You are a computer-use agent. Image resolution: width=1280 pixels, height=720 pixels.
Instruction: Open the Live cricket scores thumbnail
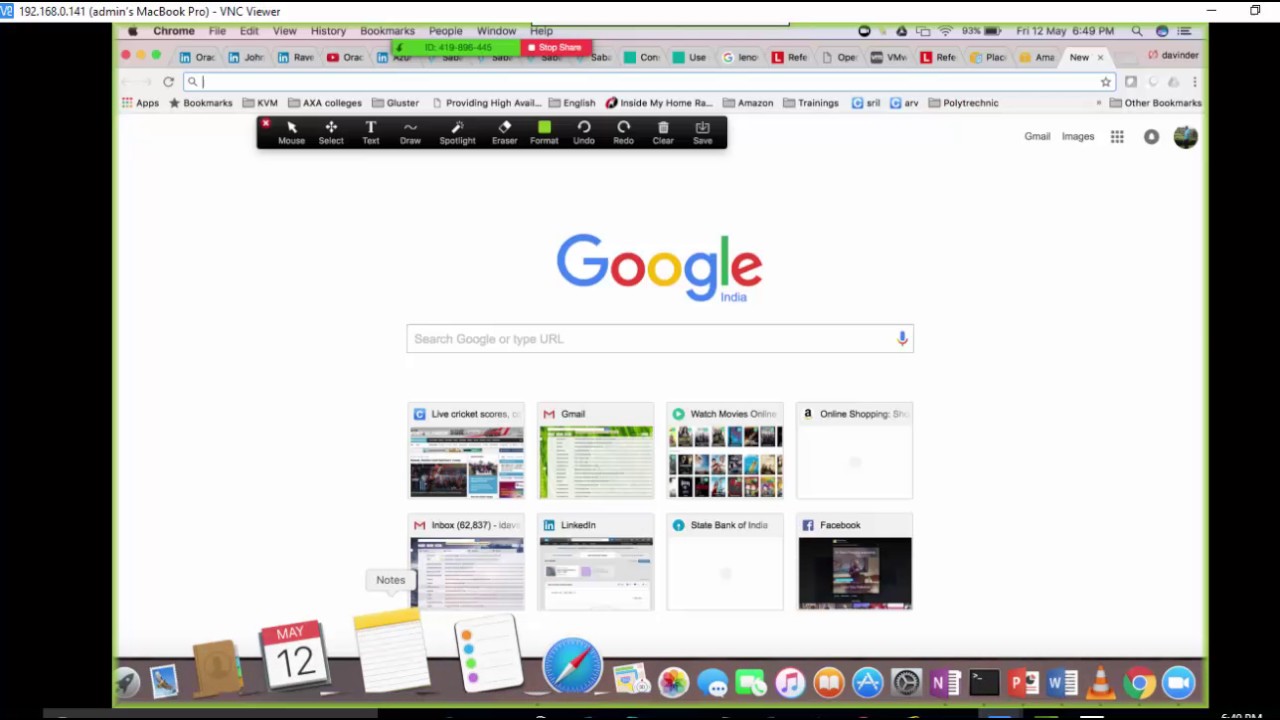pos(466,451)
